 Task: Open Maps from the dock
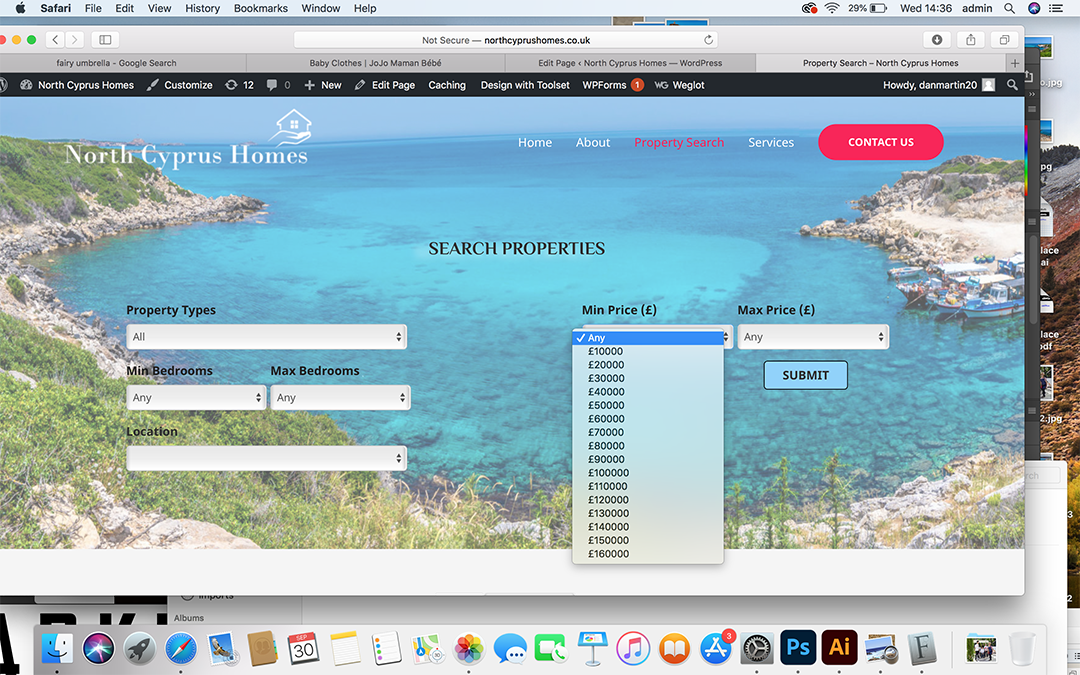(x=427, y=648)
